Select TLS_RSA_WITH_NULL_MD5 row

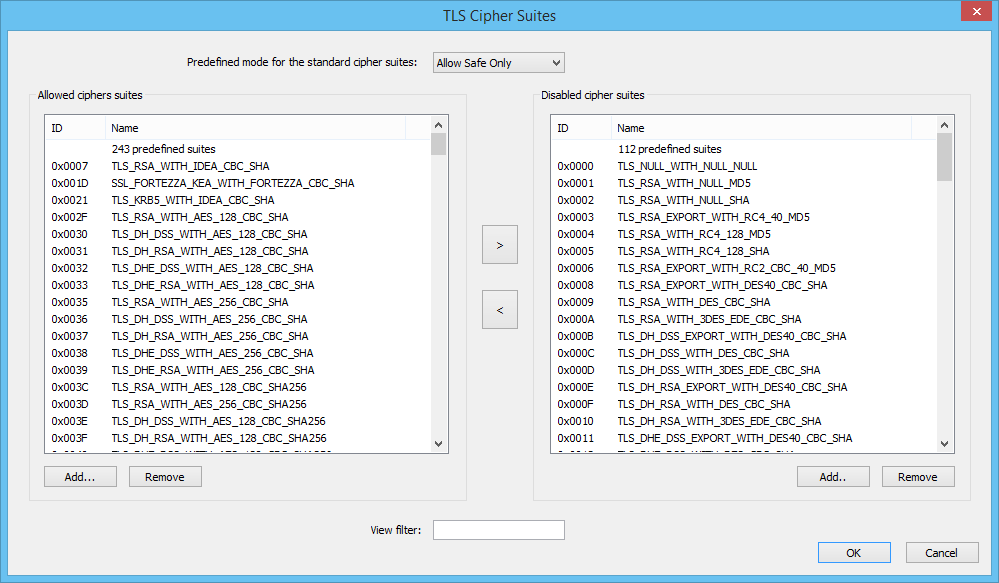coord(744,183)
